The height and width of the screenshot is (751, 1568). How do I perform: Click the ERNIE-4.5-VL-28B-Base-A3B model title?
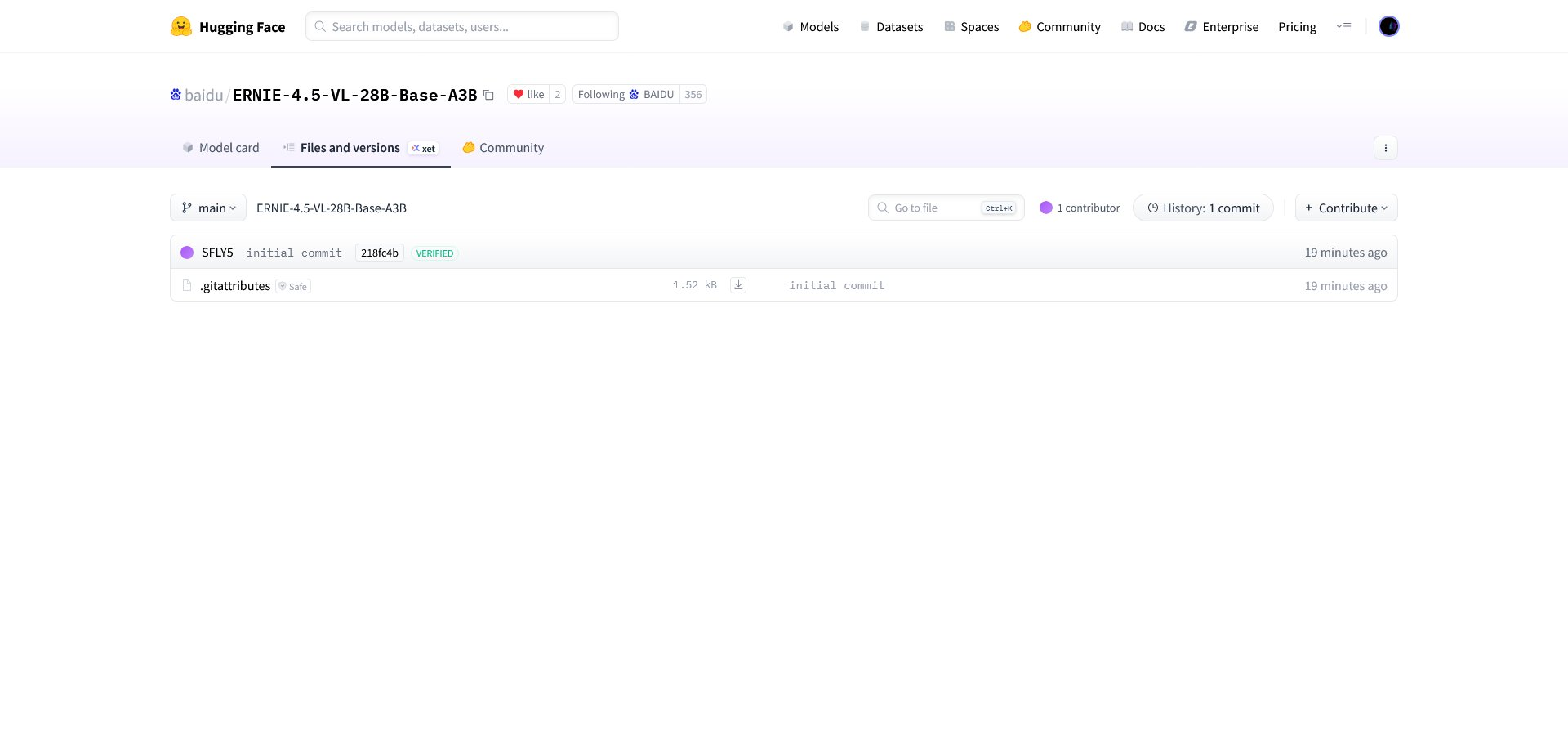(354, 95)
